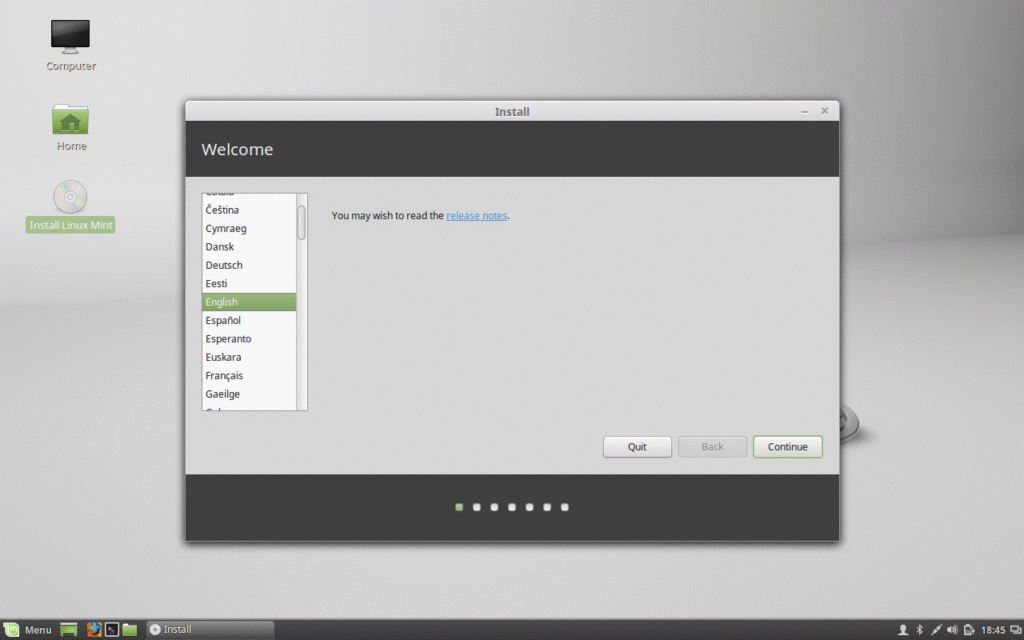Open the Computer desktop icon
The height and width of the screenshot is (640, 1024).
(71, 38)
